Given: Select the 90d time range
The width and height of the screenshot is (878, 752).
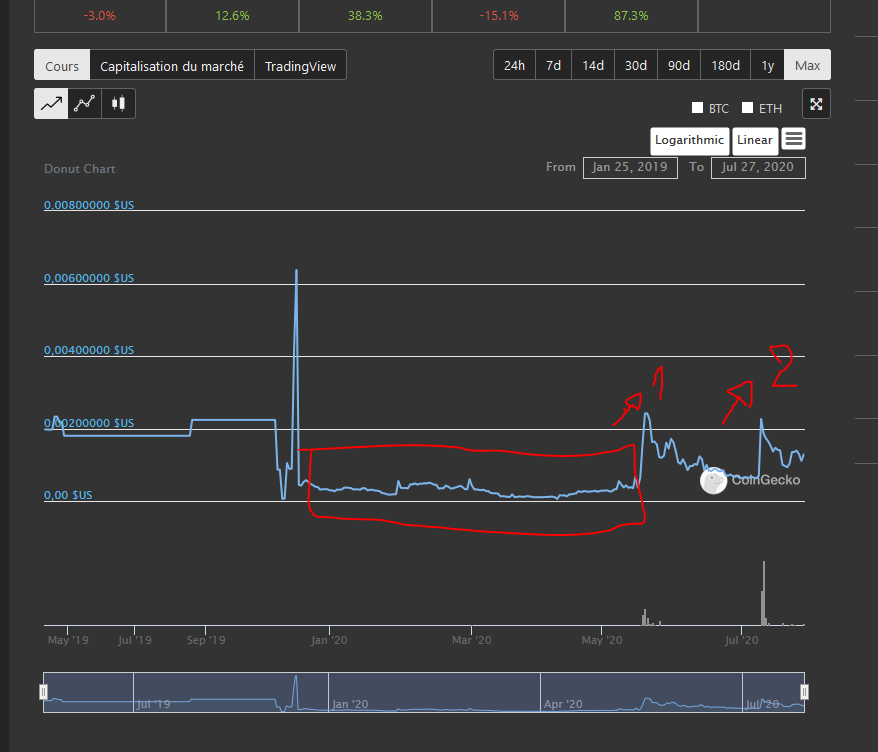Looking at the screenshot, I should (678, 65).
